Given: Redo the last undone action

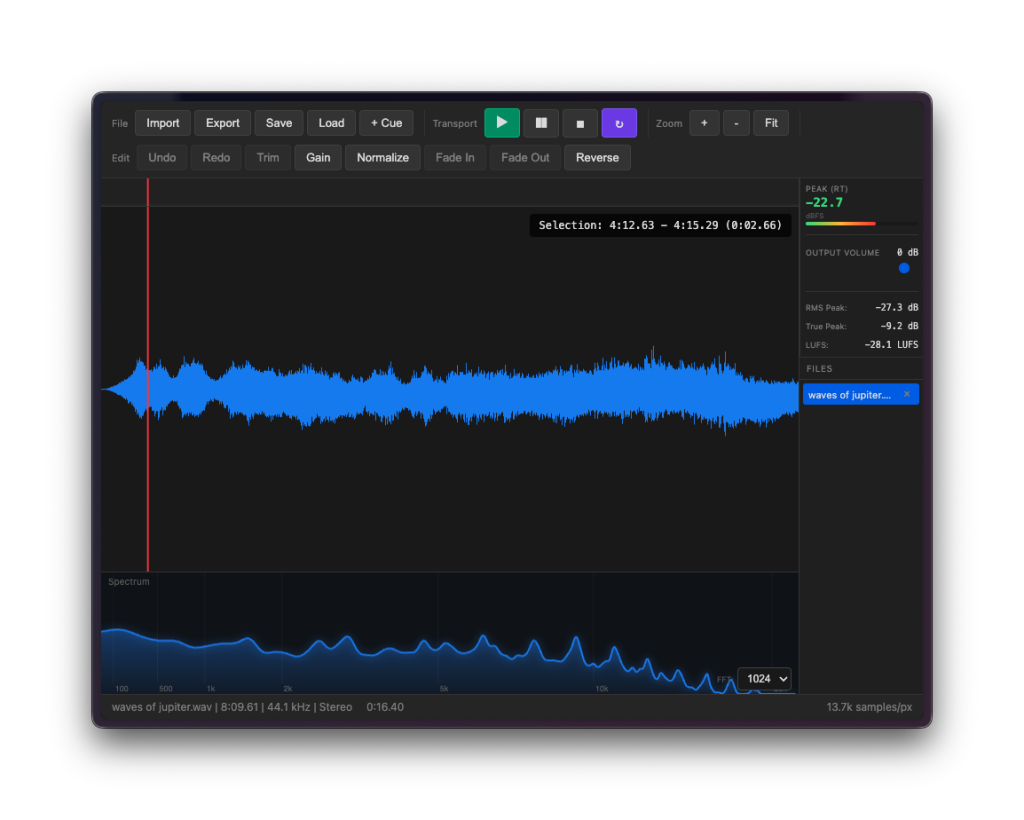Looking at the screenshot, I should [216, 157].
